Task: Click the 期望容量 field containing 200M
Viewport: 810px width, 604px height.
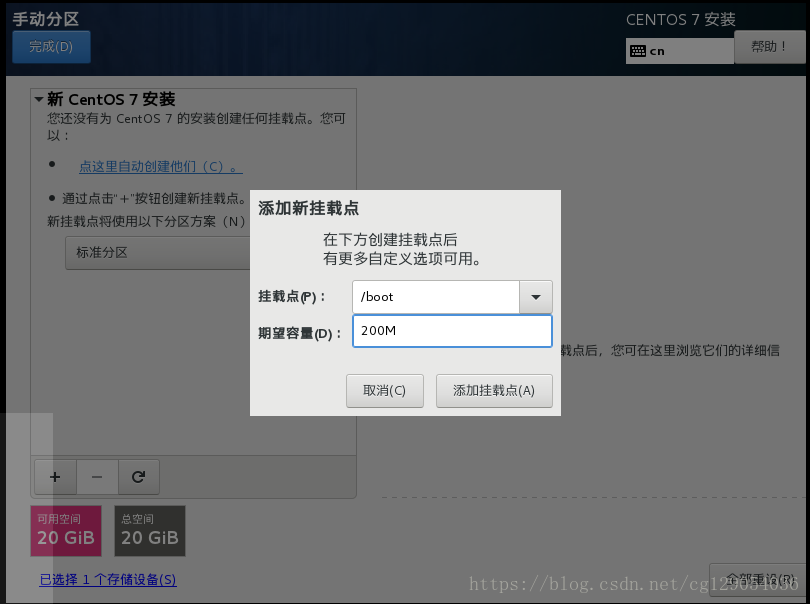Action: 452,331
